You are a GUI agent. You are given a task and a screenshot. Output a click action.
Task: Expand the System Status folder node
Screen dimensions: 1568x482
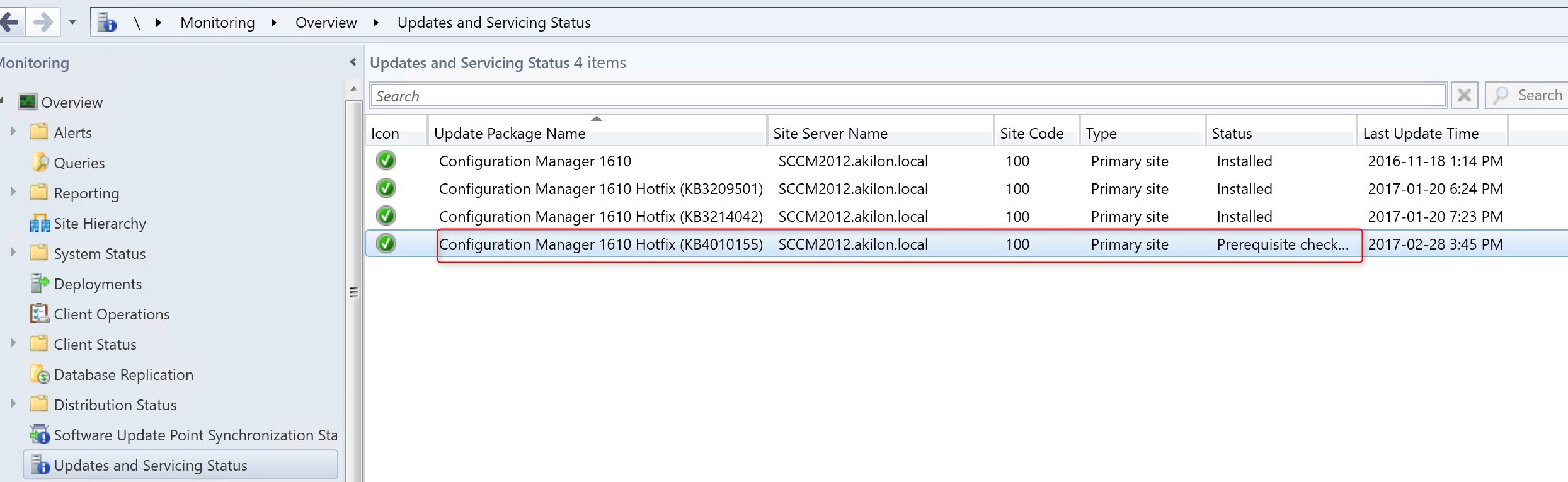(x=13, y=253)
